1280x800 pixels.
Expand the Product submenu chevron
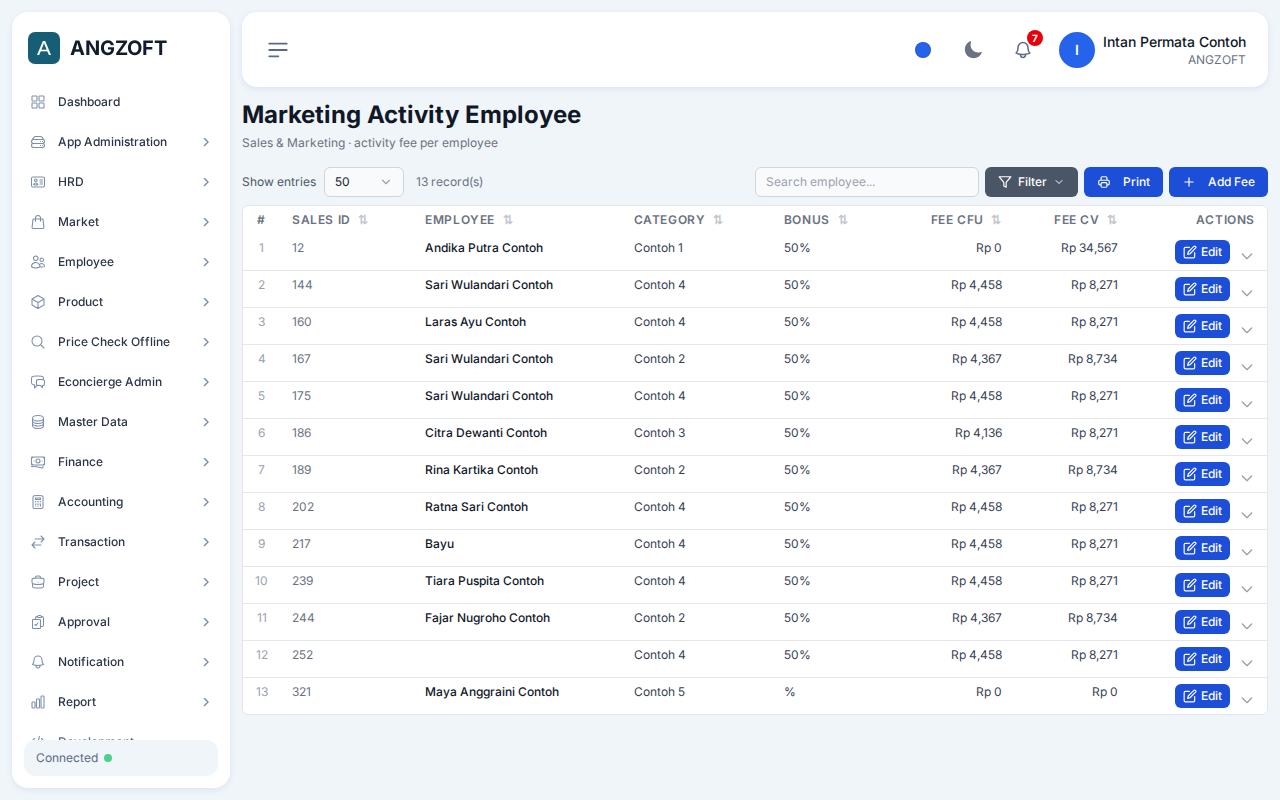[206, 302]
